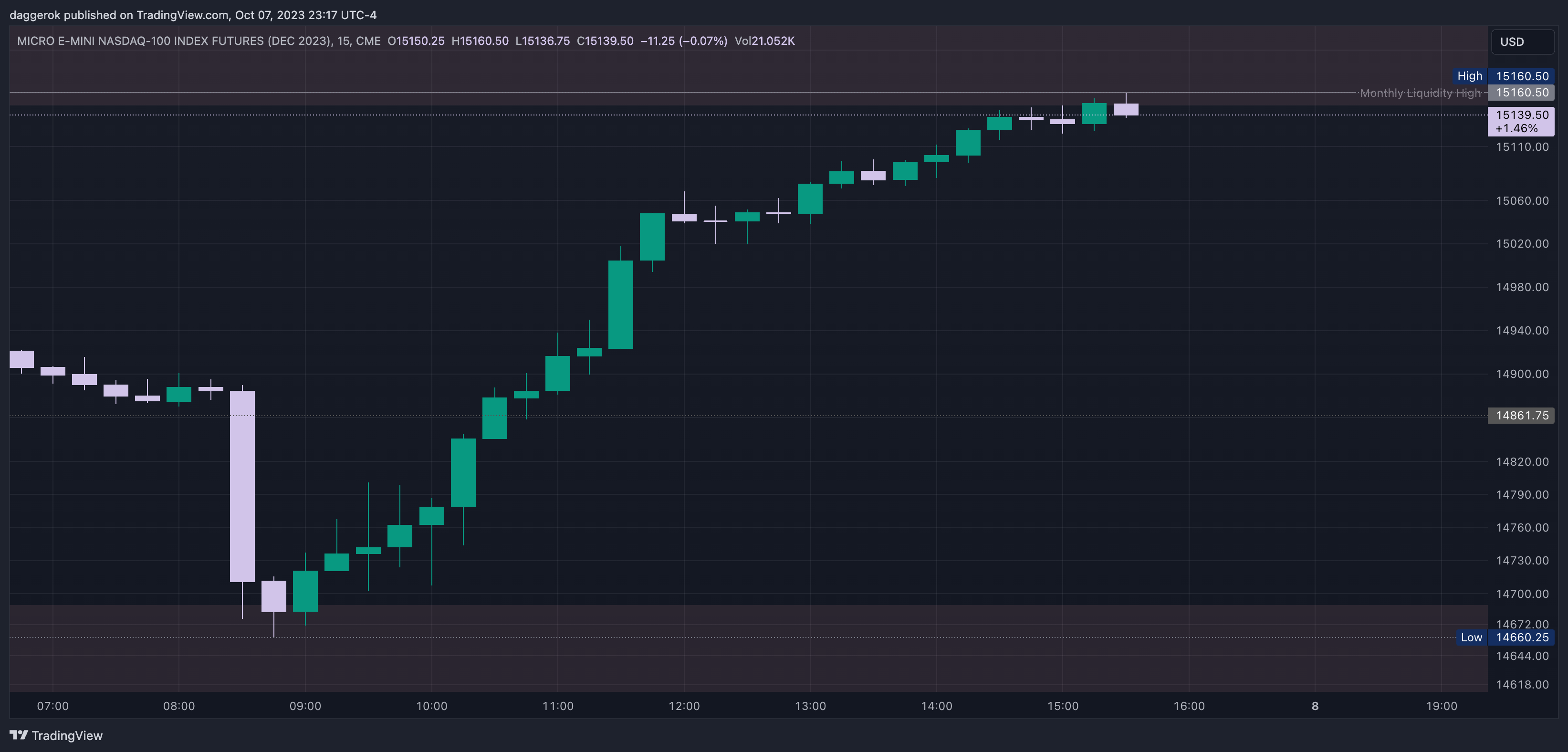Click the 14940.00 price axis label
The width and height of the screenshot is (1568, 752).
tap(1522, 331)
